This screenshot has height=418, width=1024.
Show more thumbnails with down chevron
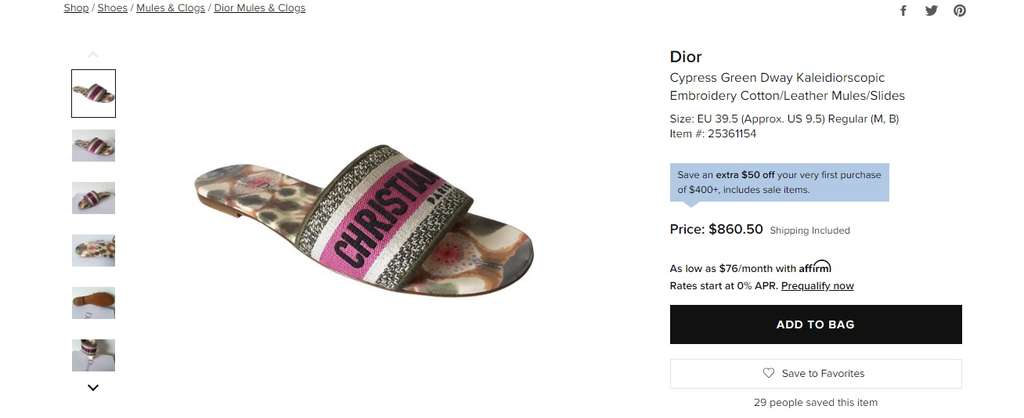(x=93, y=387)
